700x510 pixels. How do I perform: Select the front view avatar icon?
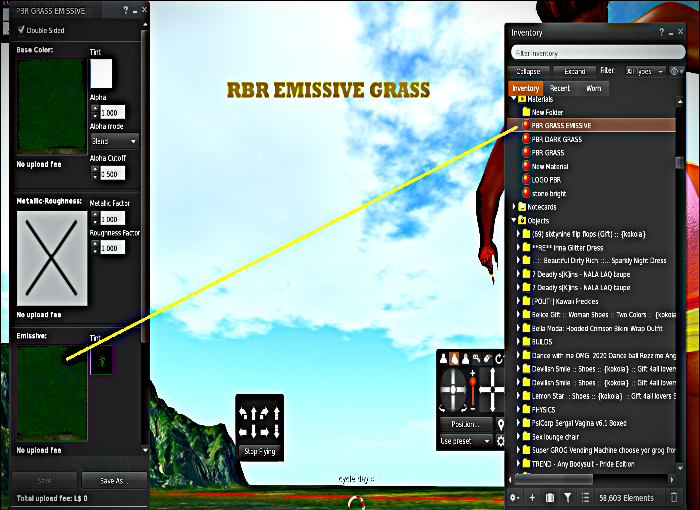point(443,358)
